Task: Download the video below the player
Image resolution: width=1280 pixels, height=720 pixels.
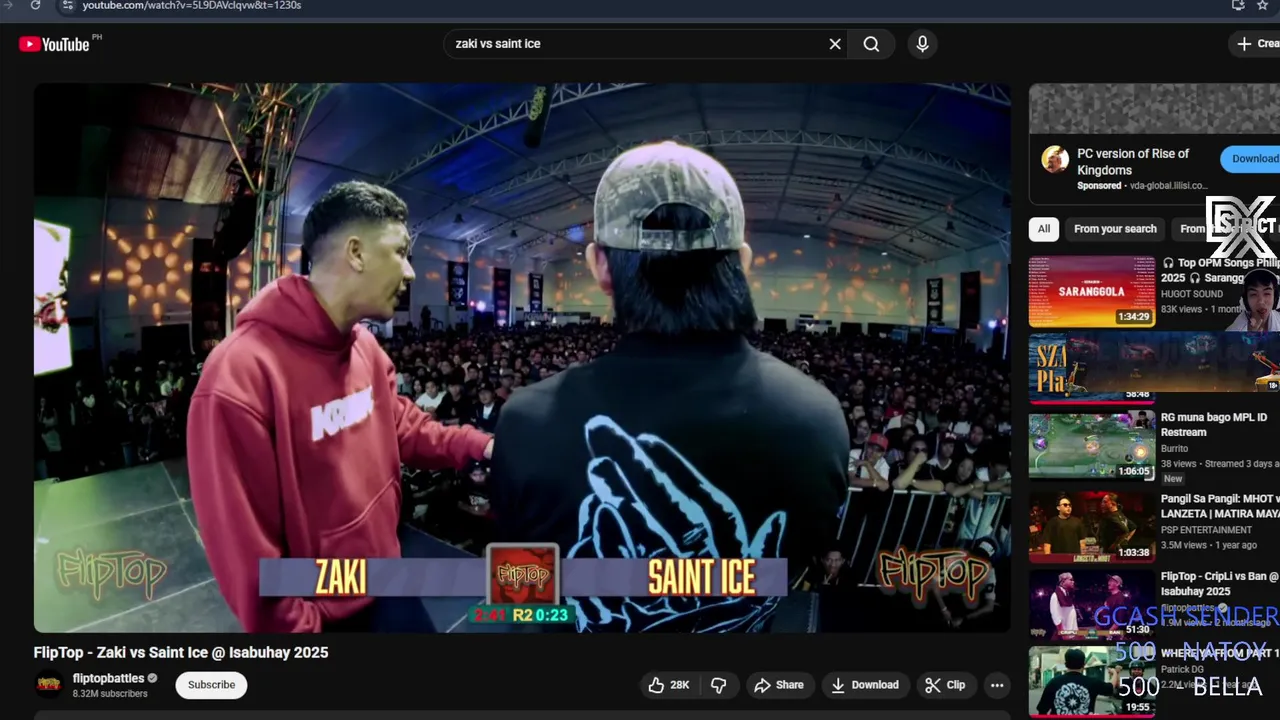Action: pyautogui.click(x=865, y=685)
